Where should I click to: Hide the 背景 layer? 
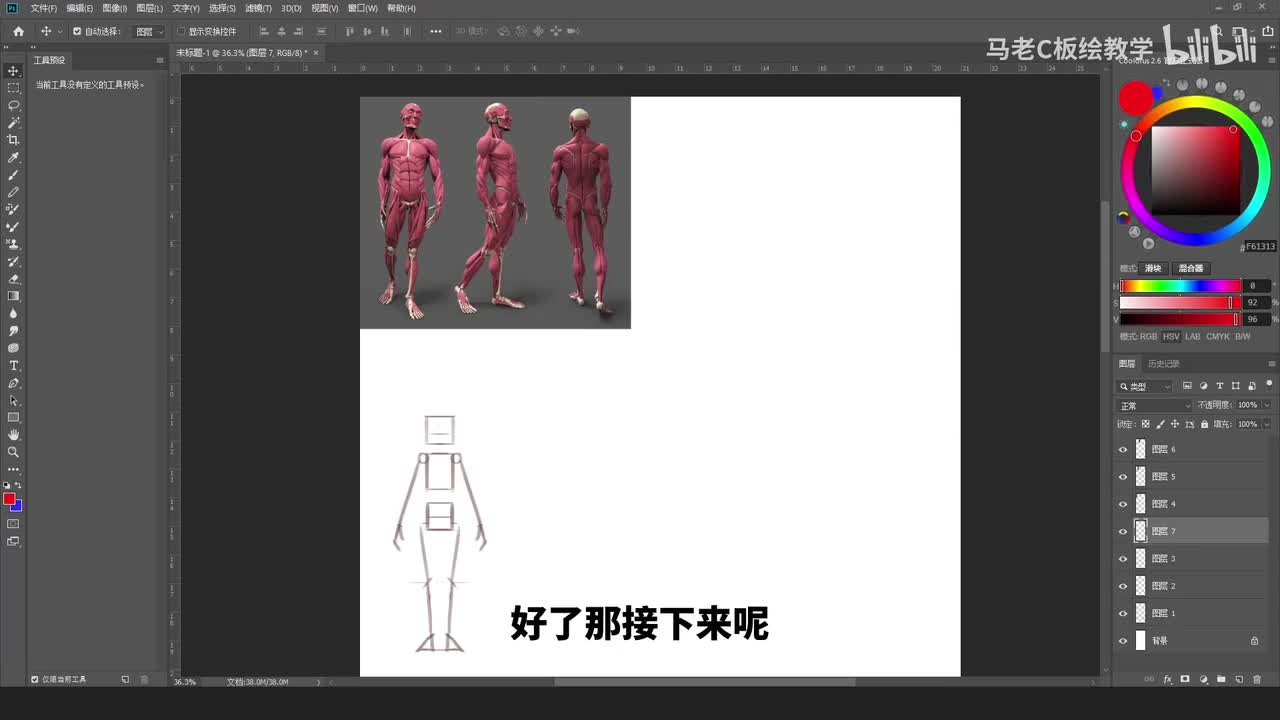click(1123, 641)
